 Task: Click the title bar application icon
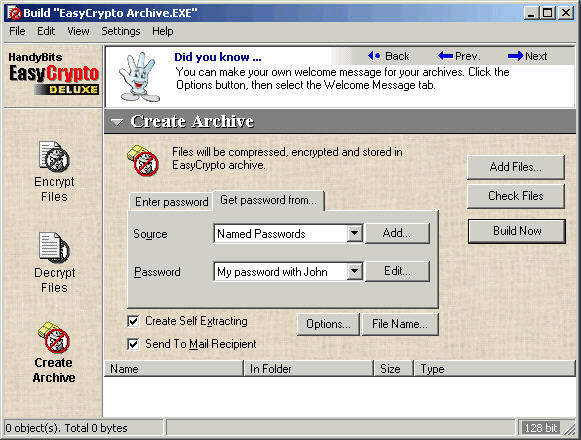pyautogui.click(x=14, y=13)
